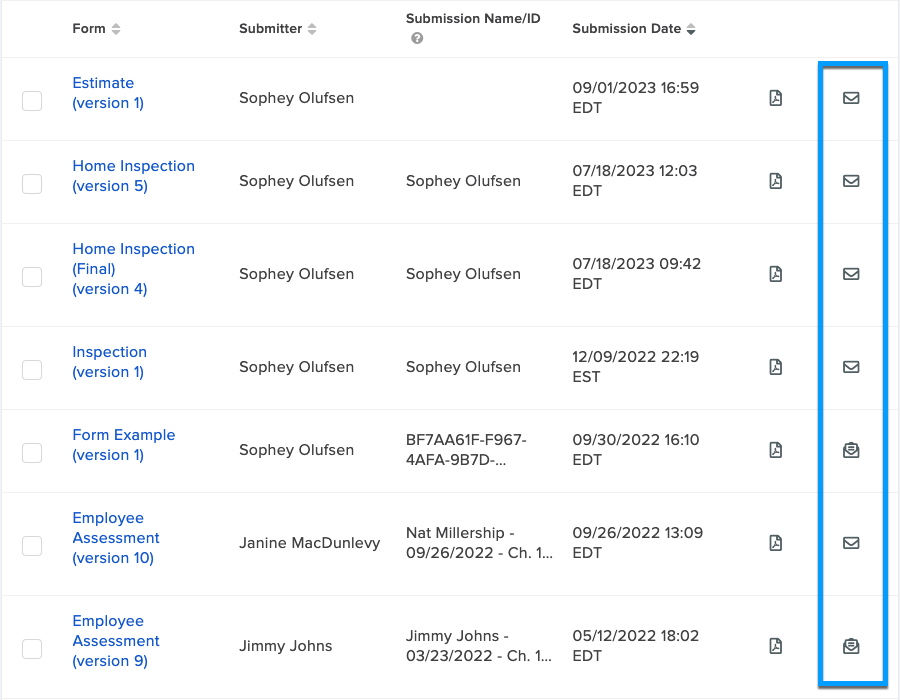This screenshot has height=700, width=900.
Task: Click opened-mail icon for Employee Assessment version 9
Action: point(851,646)
